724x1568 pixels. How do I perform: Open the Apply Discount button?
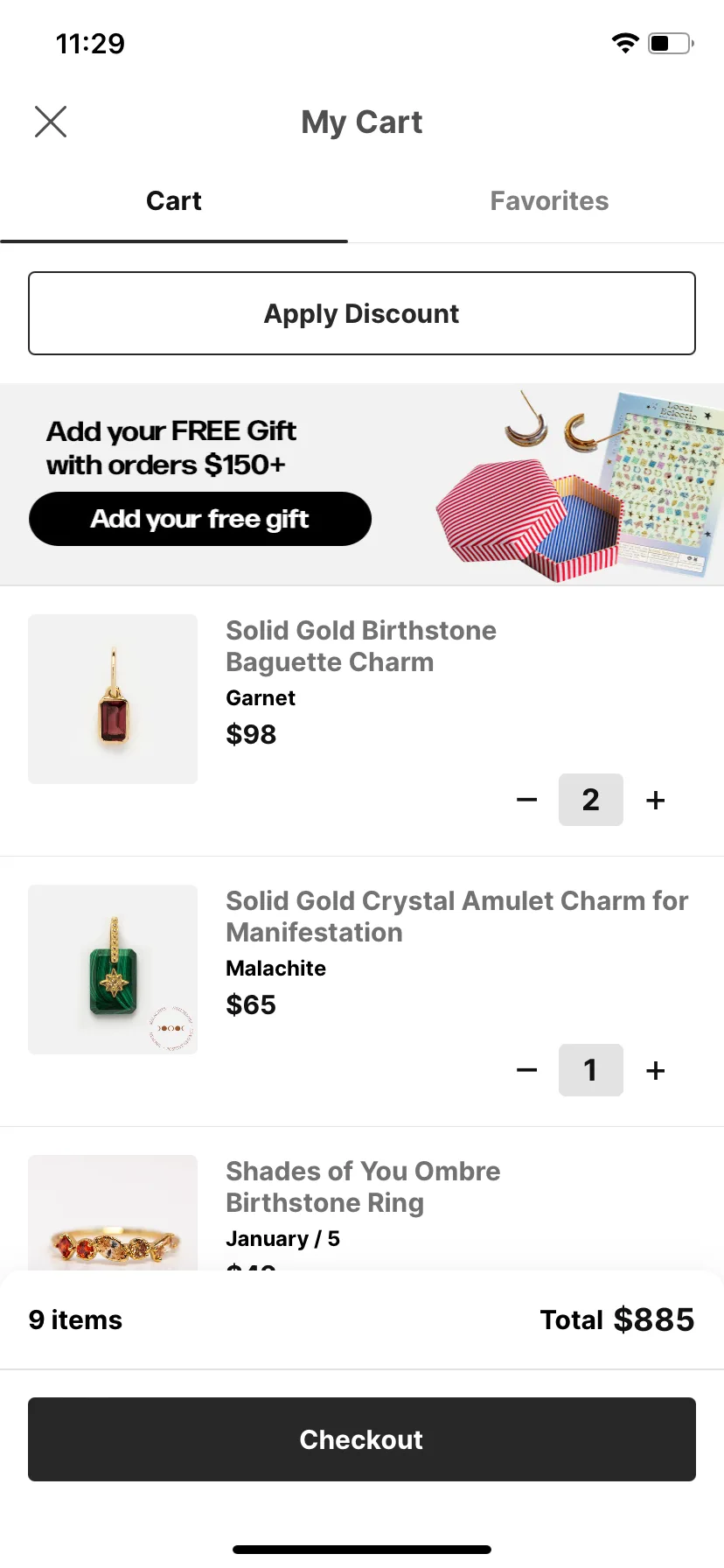click(x=362, y=313)
